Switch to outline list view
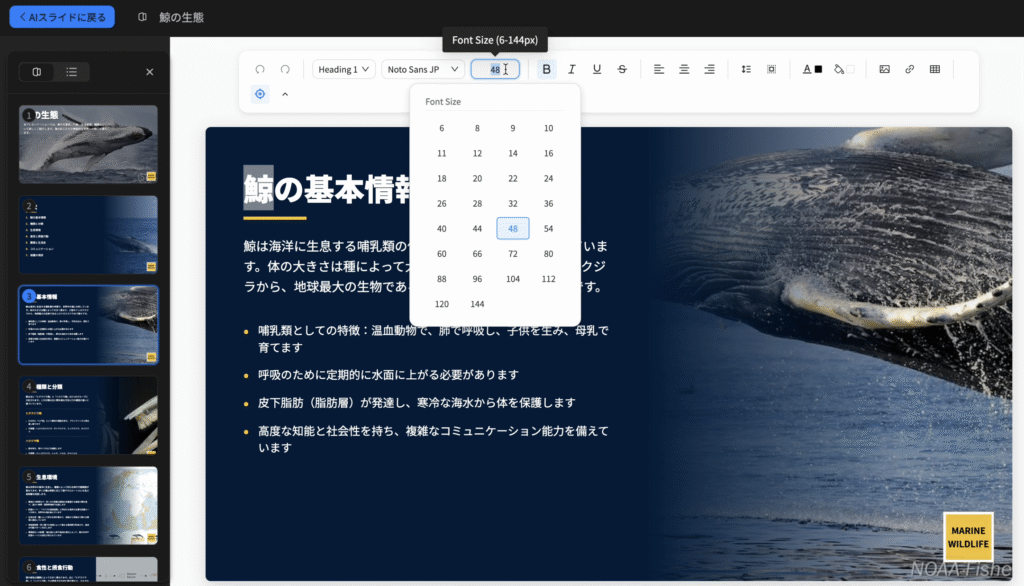1024x586 pixels. click(x=71, y=72)
